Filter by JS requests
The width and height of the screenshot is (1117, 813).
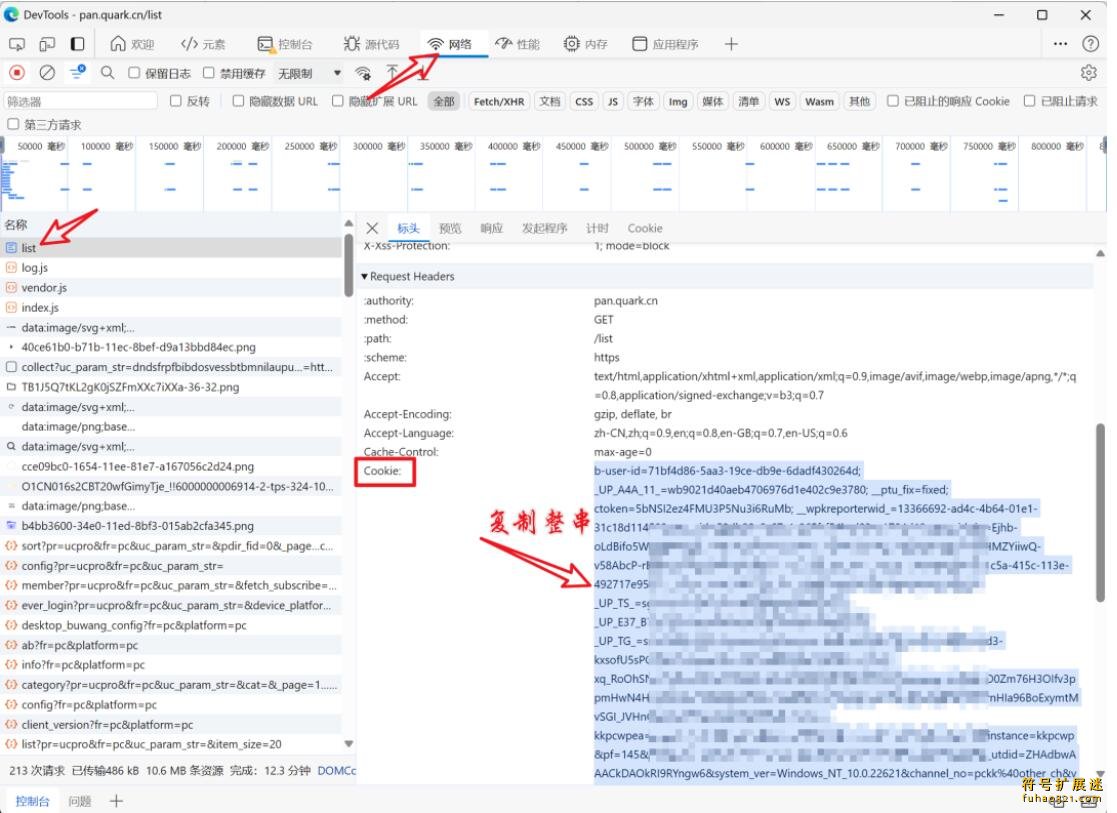(x=613, y=101)
